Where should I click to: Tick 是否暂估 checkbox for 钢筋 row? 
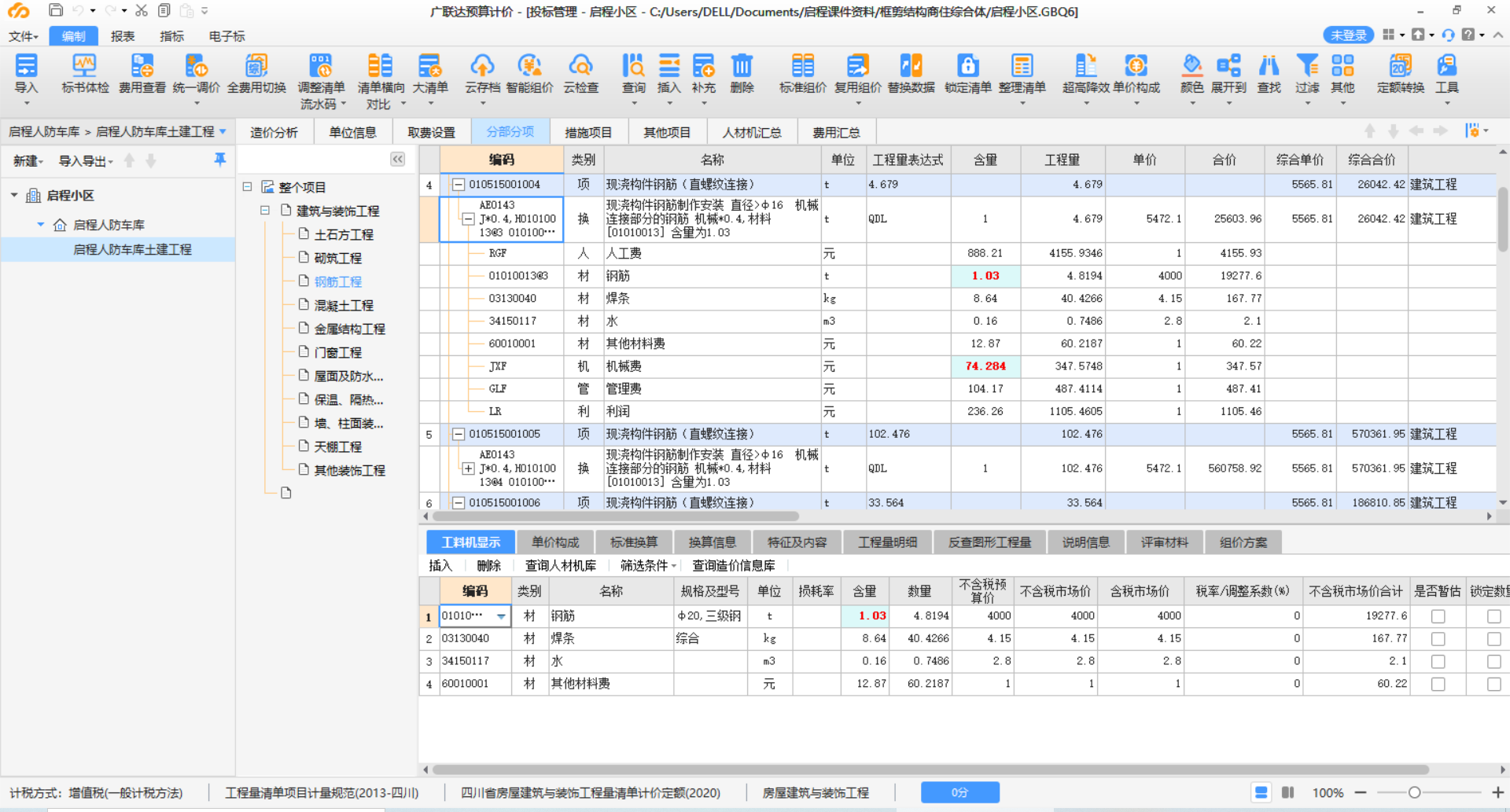coord(1438,616)
